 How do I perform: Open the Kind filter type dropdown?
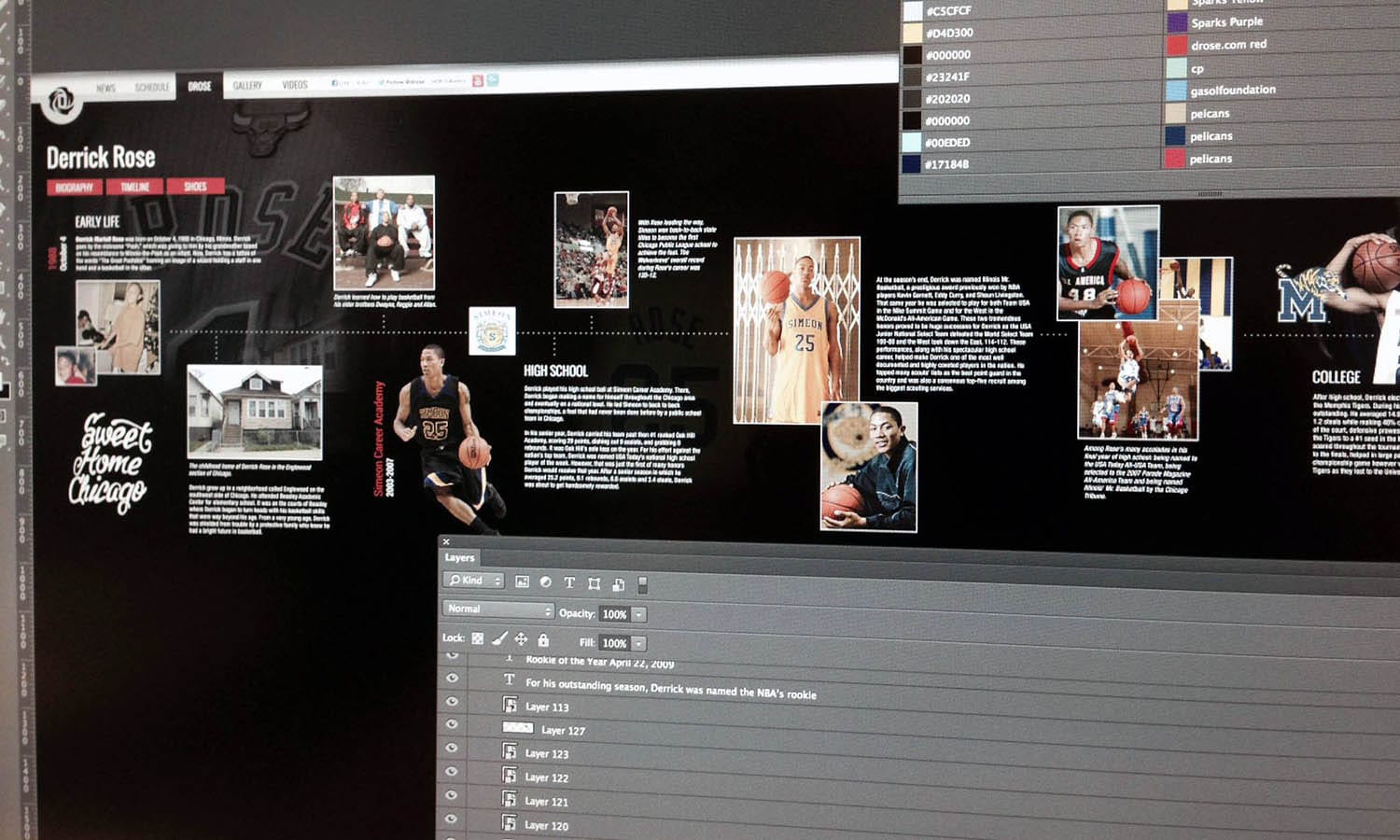pos(473,581)
